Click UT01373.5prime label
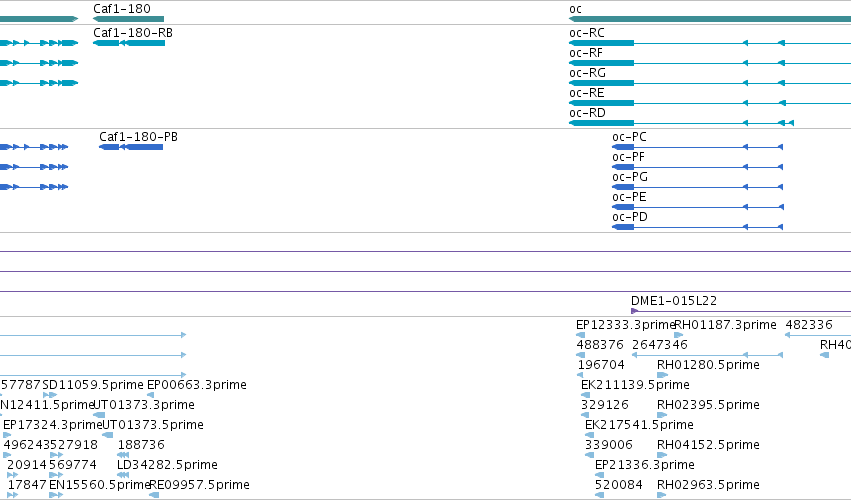The width and height of the screenshot is (851, 500). (153, 425)
